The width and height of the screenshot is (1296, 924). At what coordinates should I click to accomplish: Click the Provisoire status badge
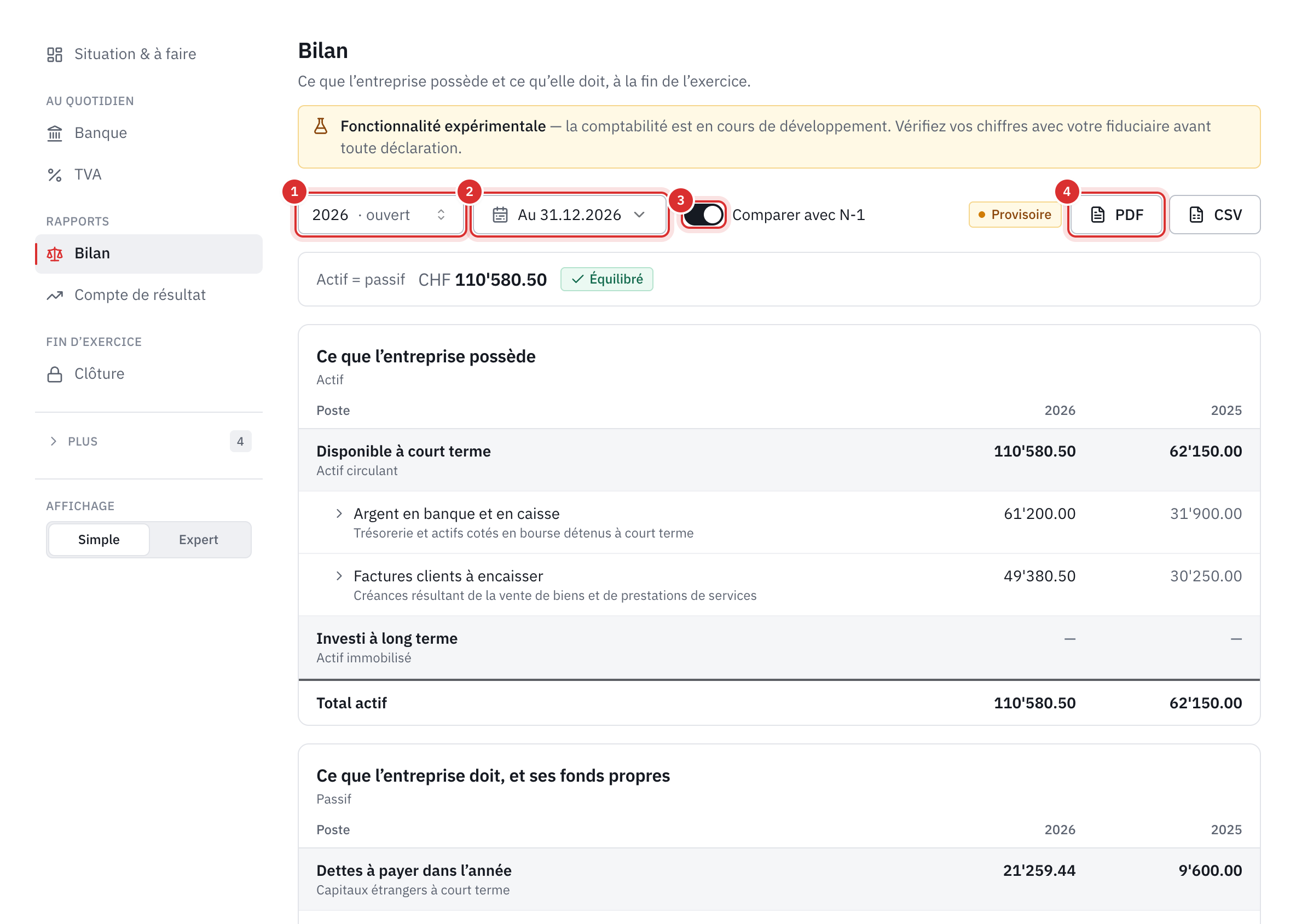tap(1015, 215)
